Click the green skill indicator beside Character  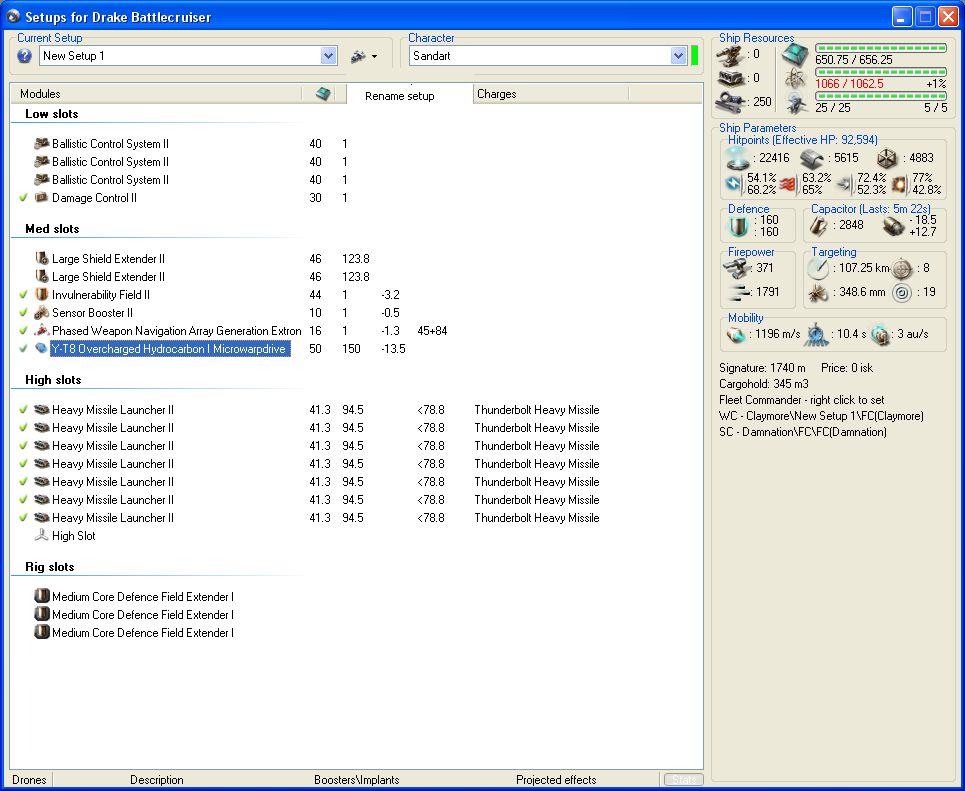[695, 55]
